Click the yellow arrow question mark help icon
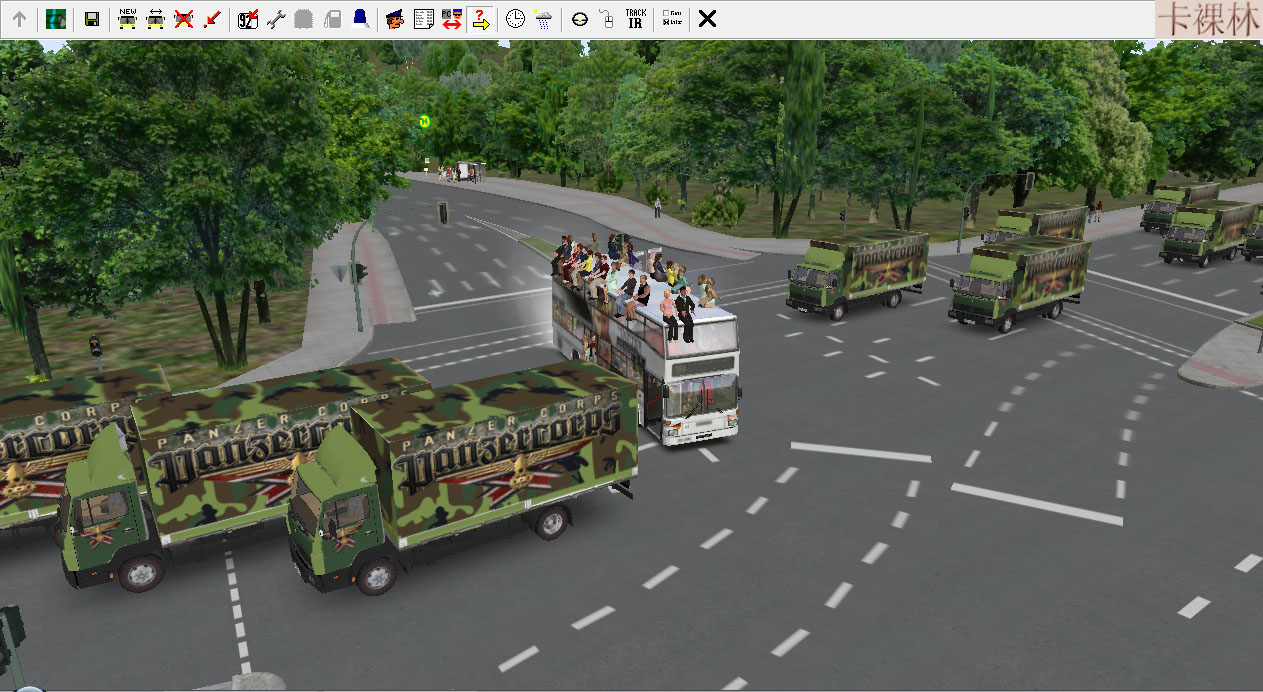This screenshot has height=692, width=1263. click(480, 19)
